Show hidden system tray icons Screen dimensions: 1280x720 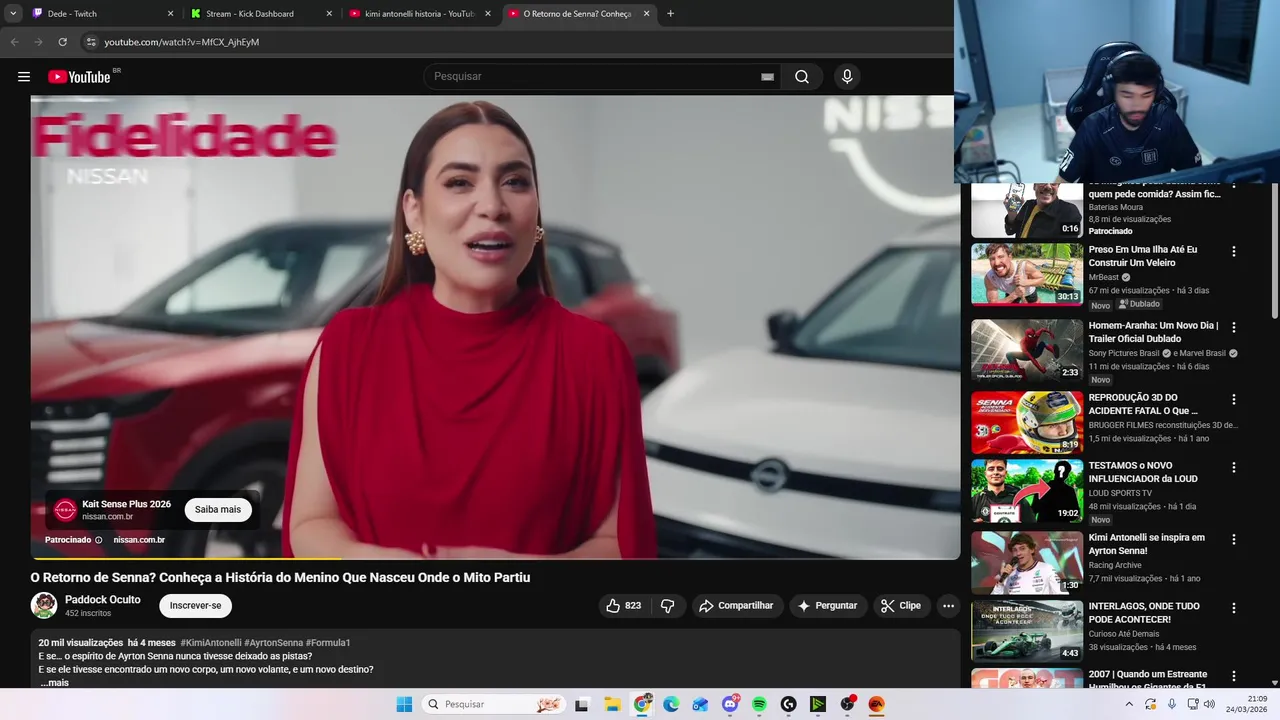coord(1129,704)
